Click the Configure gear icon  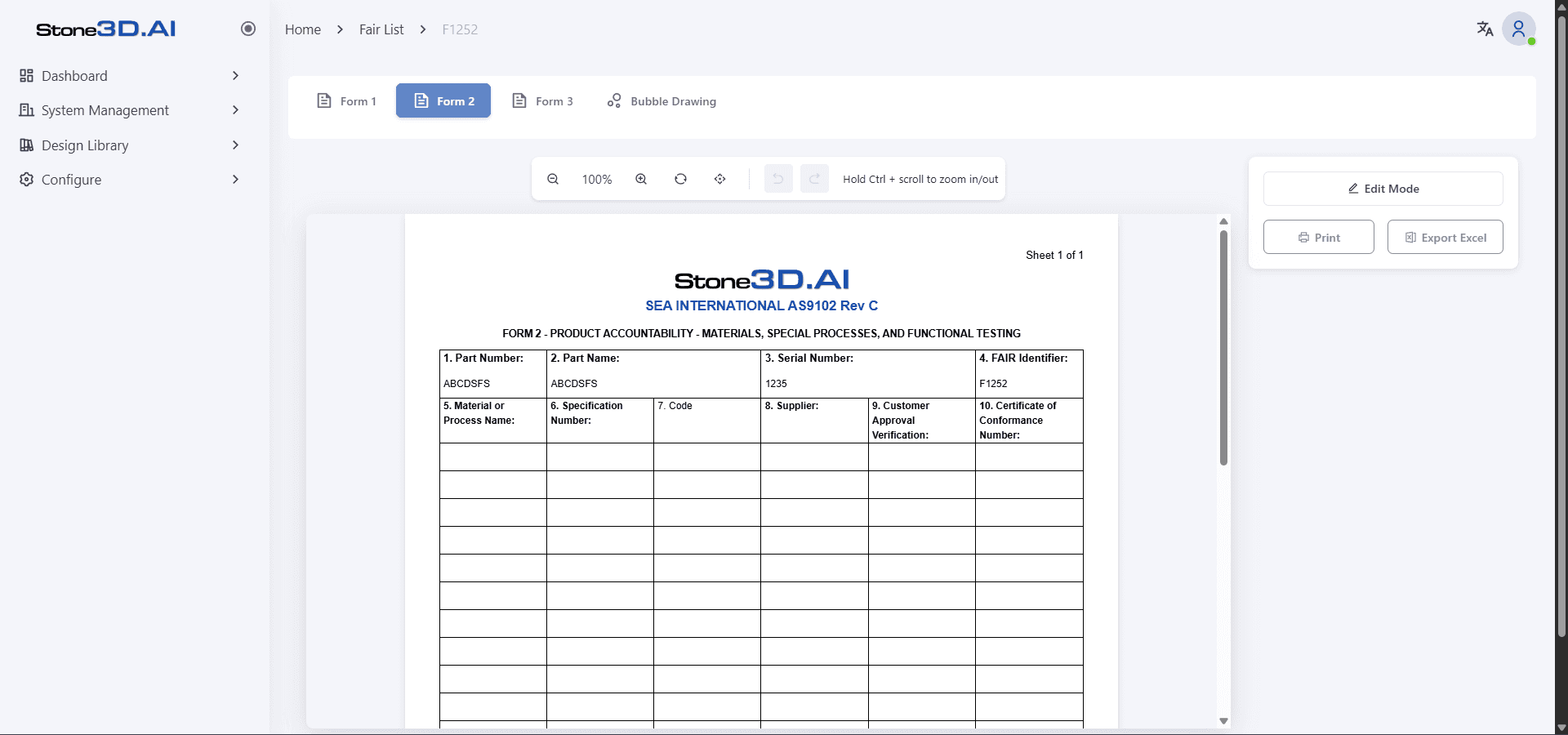[x=26, y=180]
